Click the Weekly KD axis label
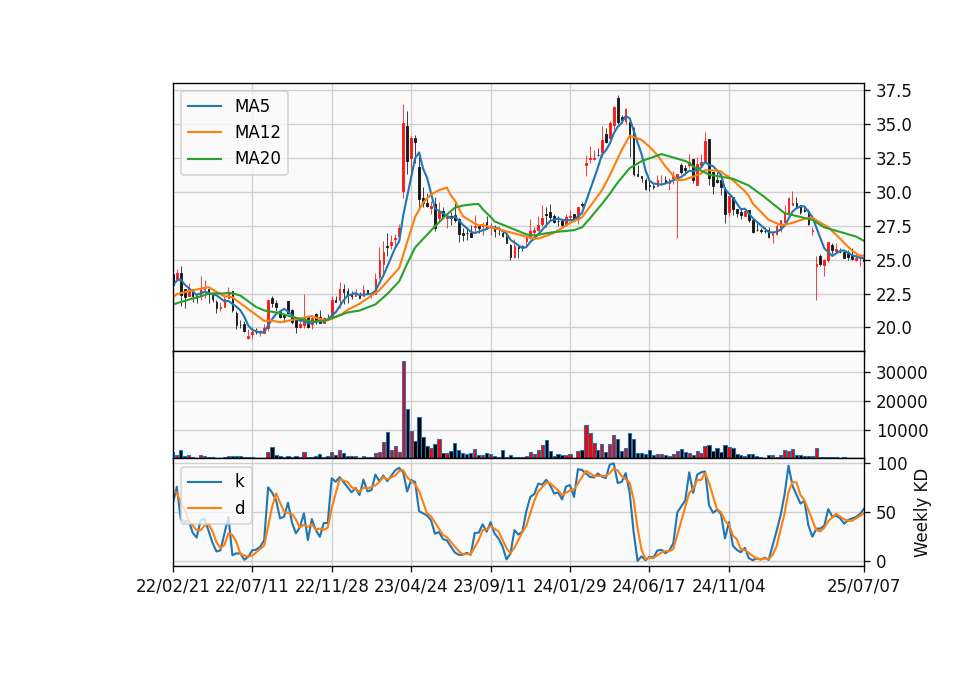Image resolution: width=960 pixels, height=690 pixels. pos(920,513)
